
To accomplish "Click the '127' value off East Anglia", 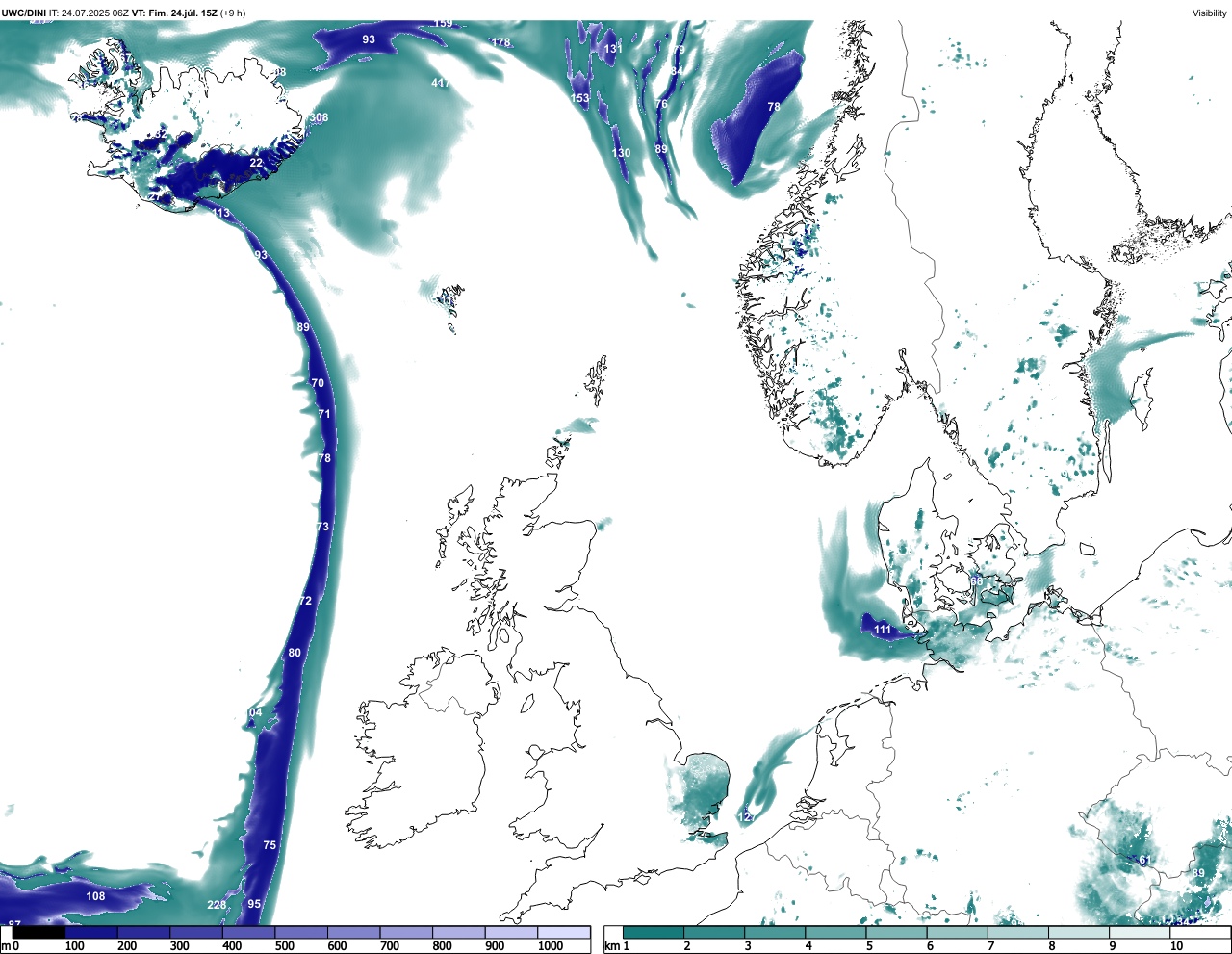I will tap(747, 818).
